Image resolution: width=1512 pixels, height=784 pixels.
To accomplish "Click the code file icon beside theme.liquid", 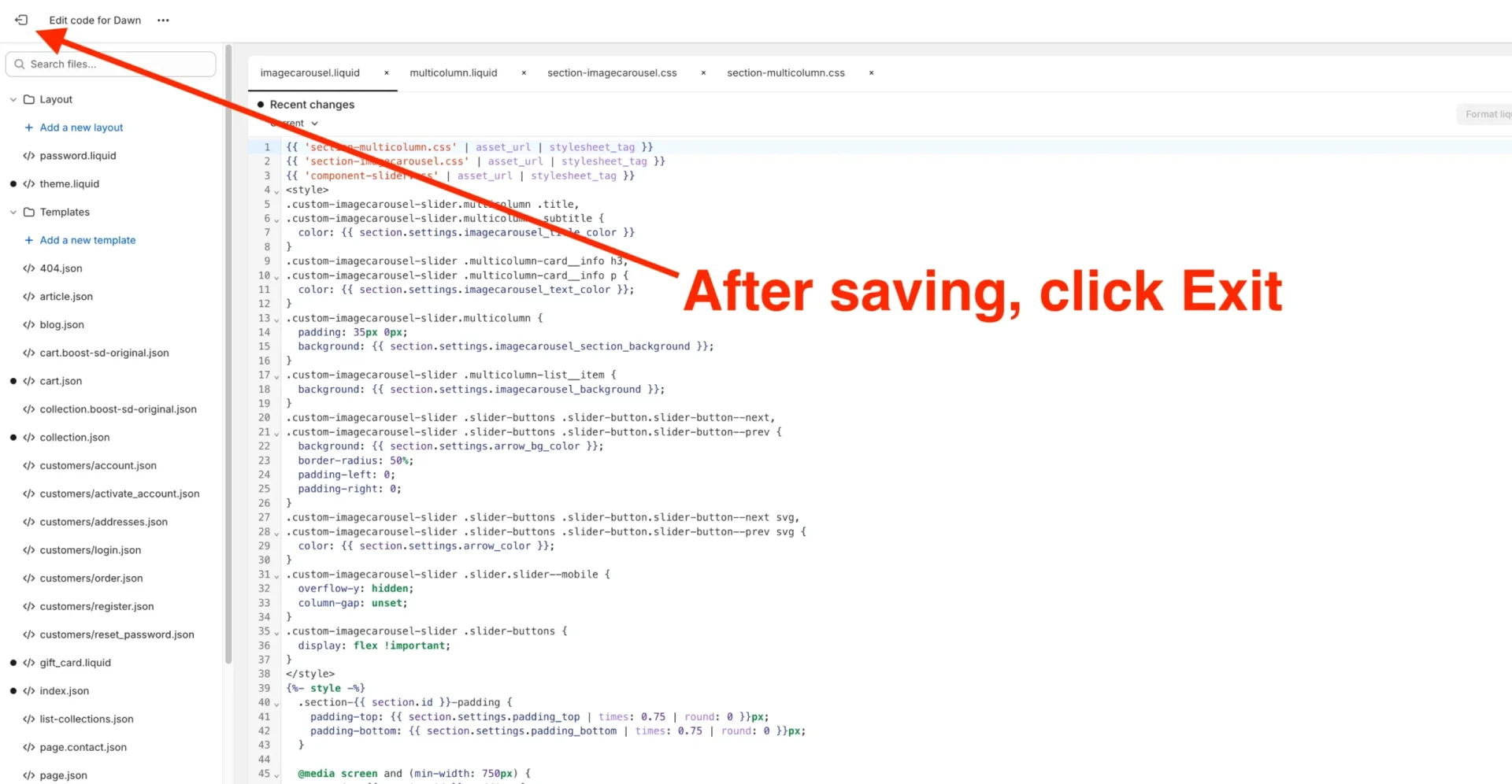I will (28, 183).
